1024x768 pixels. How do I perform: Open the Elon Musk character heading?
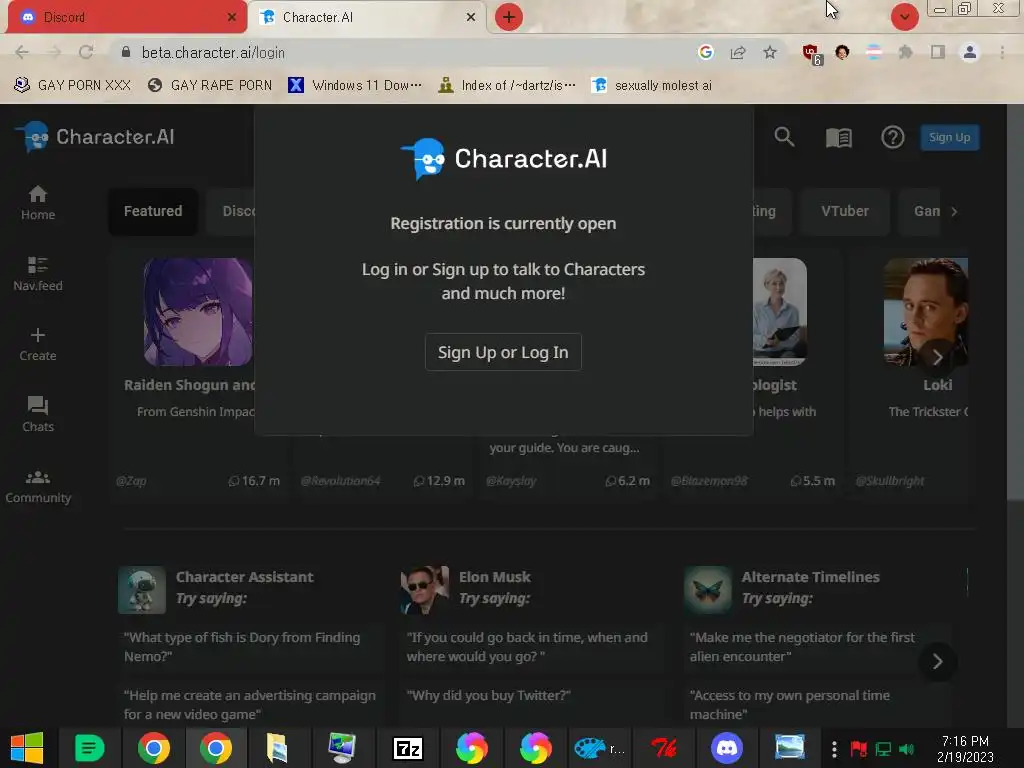494,577
